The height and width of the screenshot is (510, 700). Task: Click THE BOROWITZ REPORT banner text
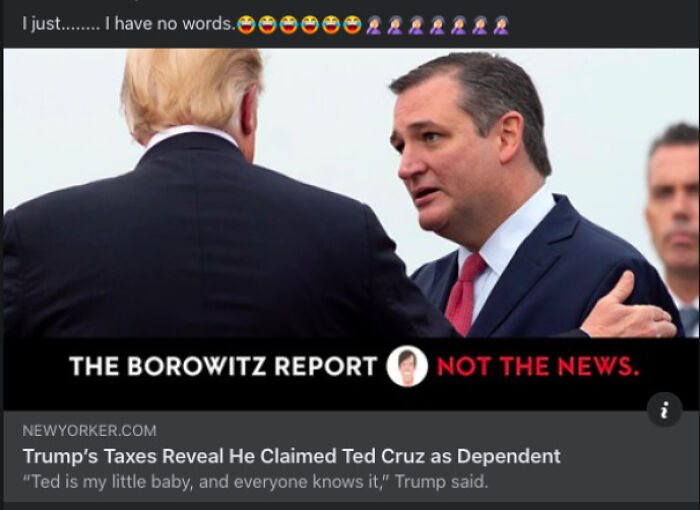(x=224, y=366)
